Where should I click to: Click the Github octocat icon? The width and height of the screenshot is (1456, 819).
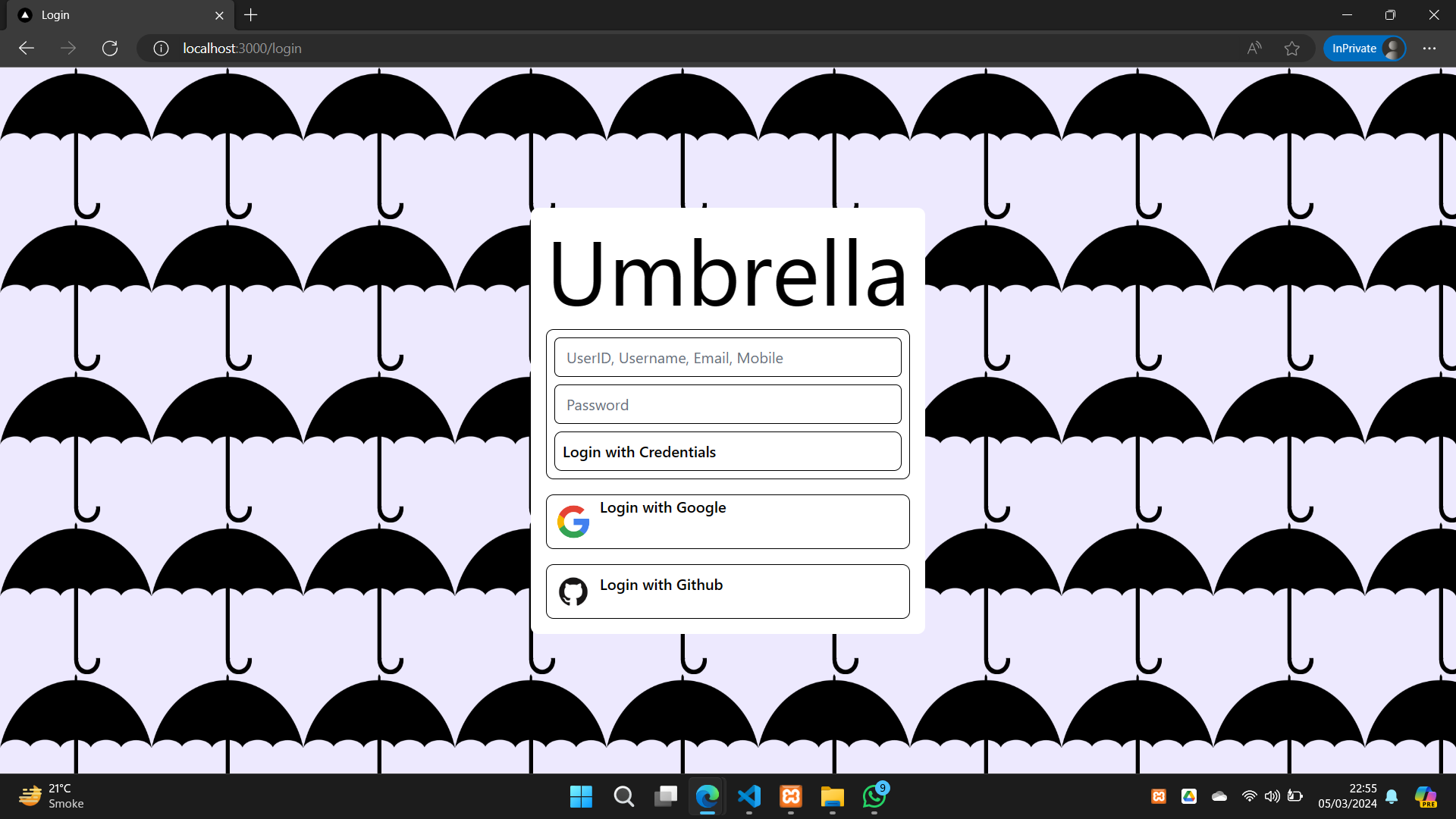pos(573,591)
